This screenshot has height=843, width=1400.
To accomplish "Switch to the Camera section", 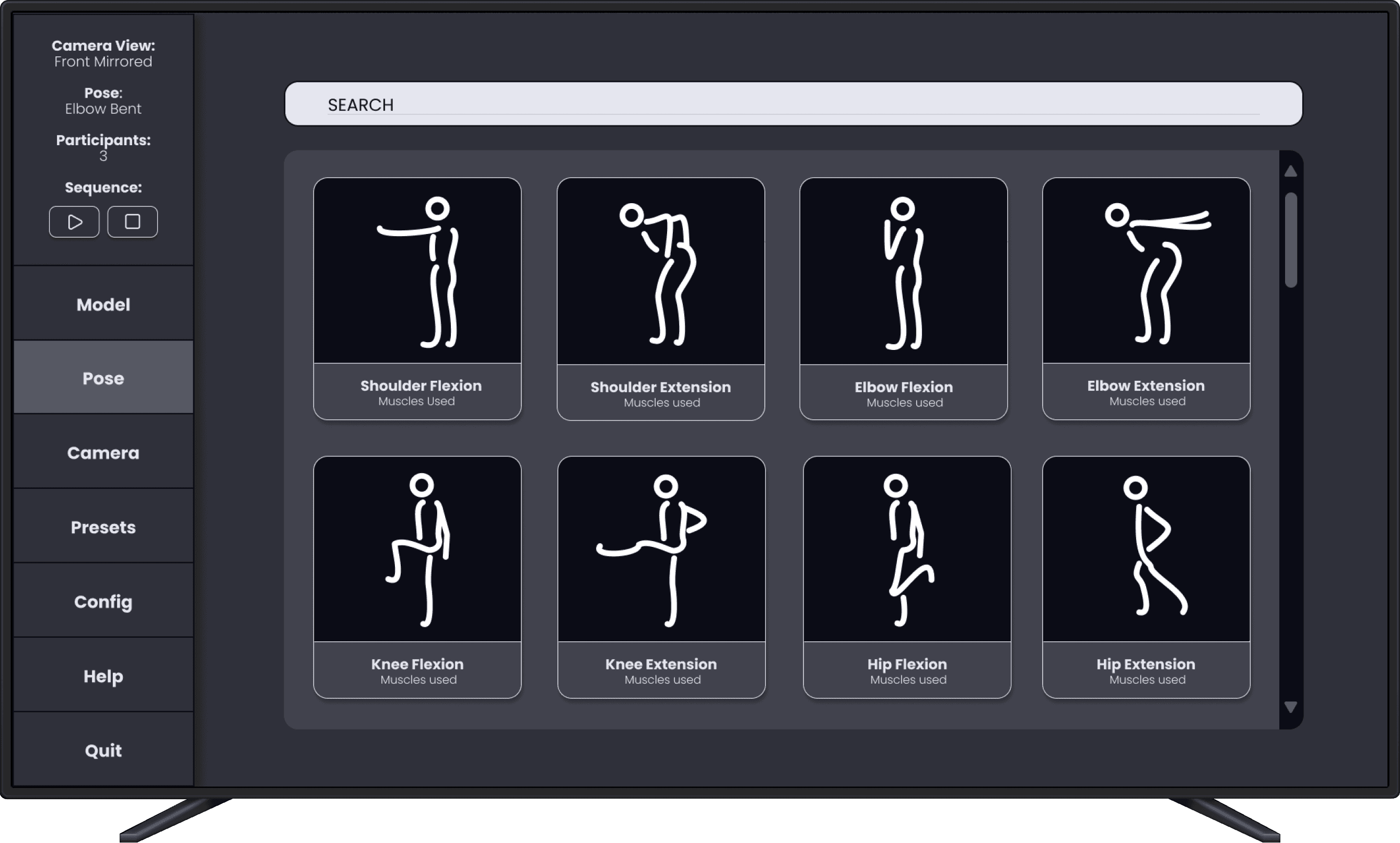I will (103, 453).
